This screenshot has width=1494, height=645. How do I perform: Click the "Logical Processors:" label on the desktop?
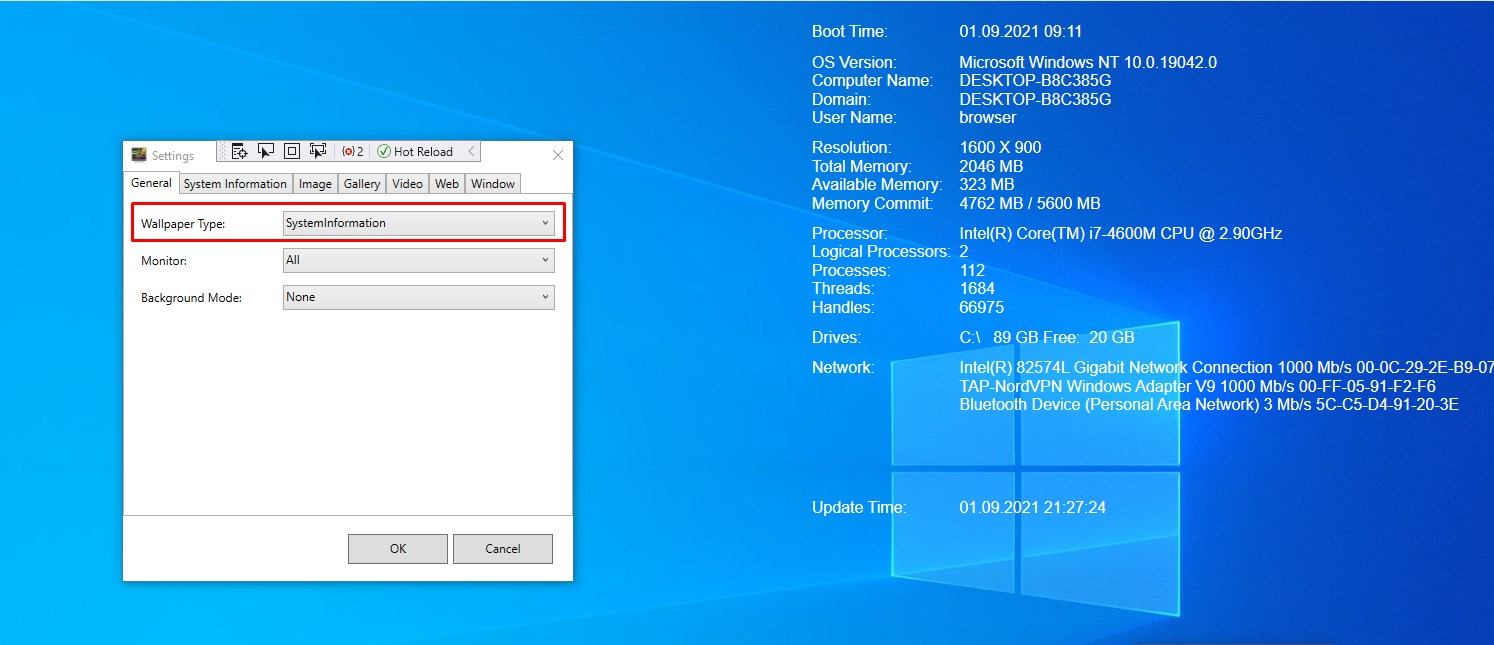[x=881, y=251]
